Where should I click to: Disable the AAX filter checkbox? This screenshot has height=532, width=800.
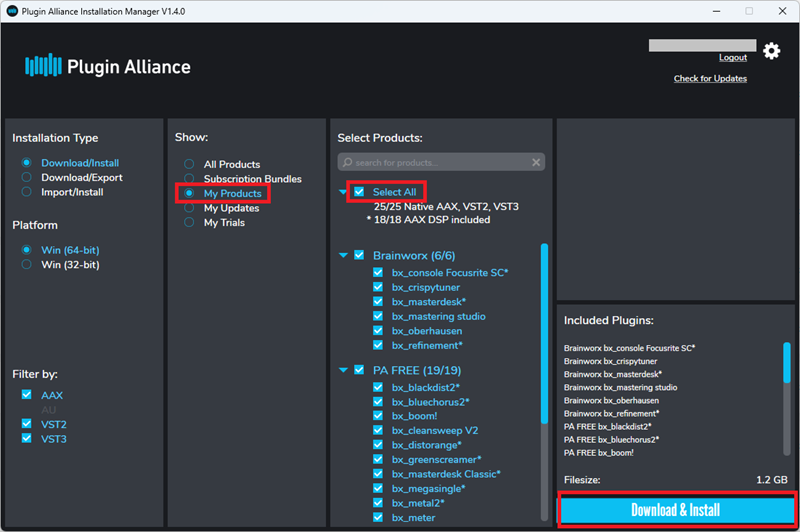tap(26, 395)
